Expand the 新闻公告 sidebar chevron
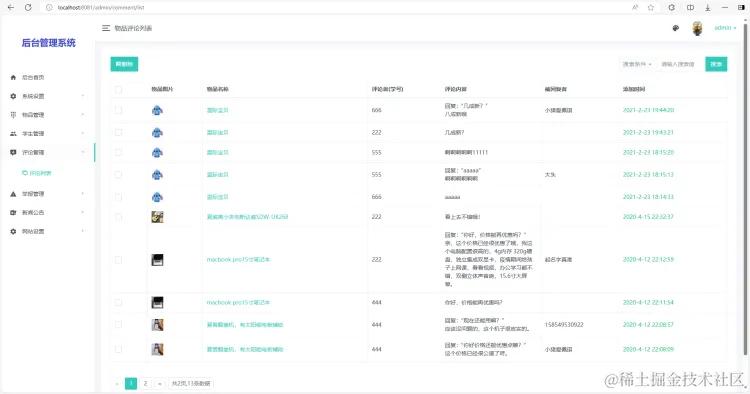 [83, 212]
